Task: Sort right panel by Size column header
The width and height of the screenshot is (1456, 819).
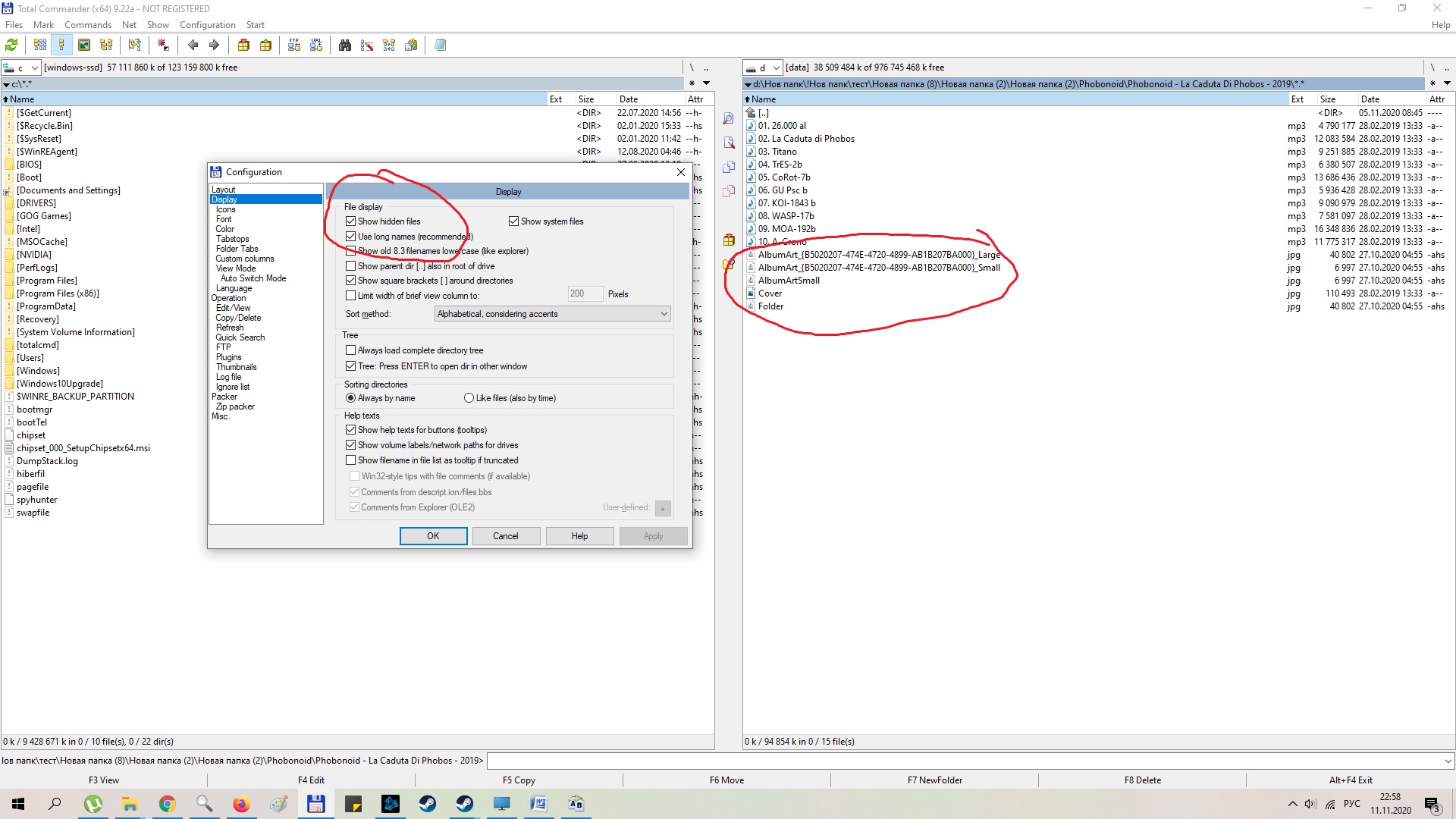Action: click(x=1337, y=99)
